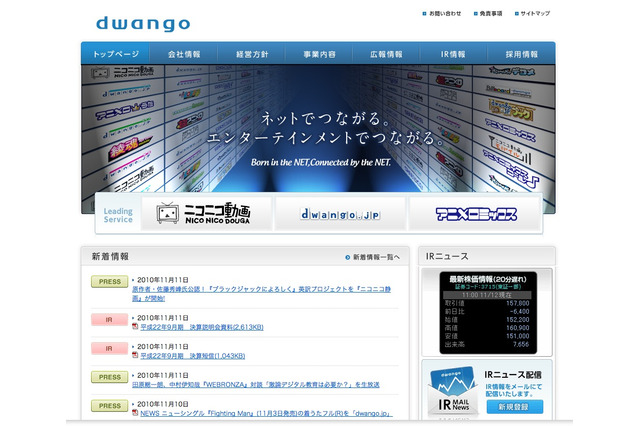The height and width of the screenshot is (426, 640).
Task: Select the 採用情報 navigation tab
Action: pos(521,54)
